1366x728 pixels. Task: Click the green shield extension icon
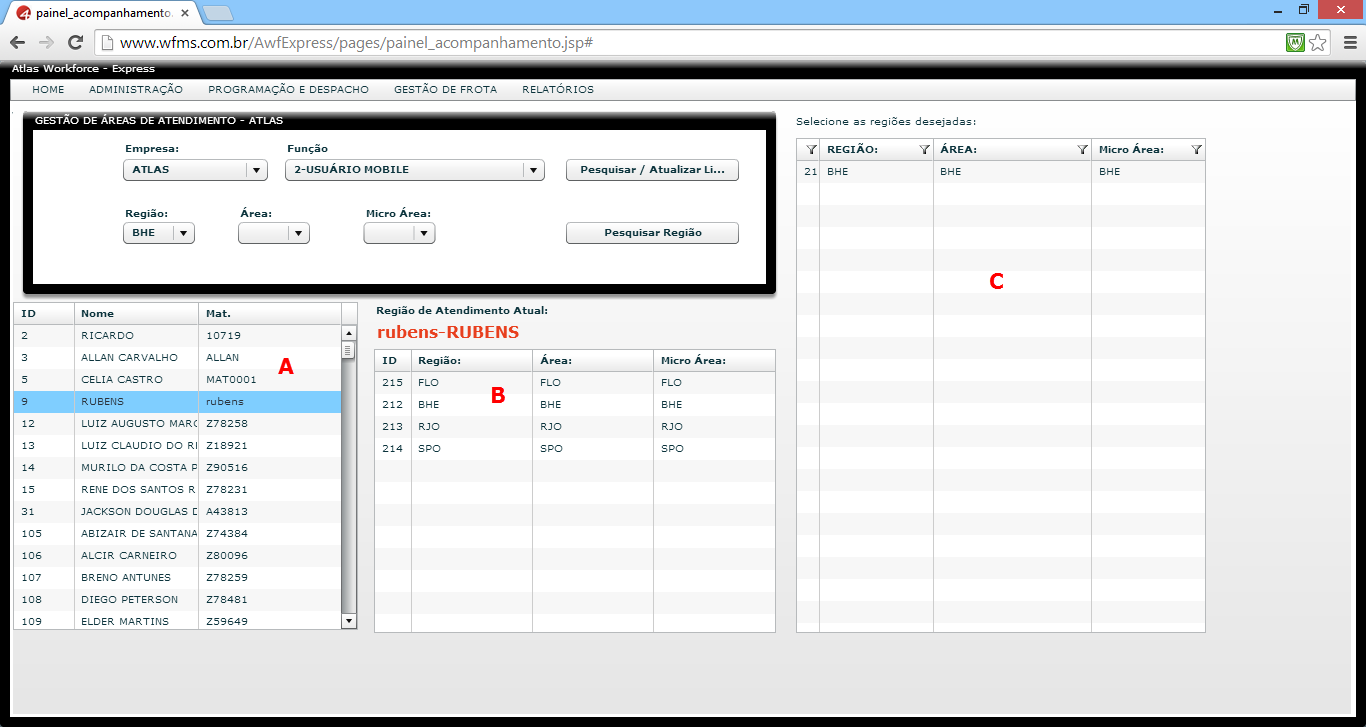pos(1296,43)
